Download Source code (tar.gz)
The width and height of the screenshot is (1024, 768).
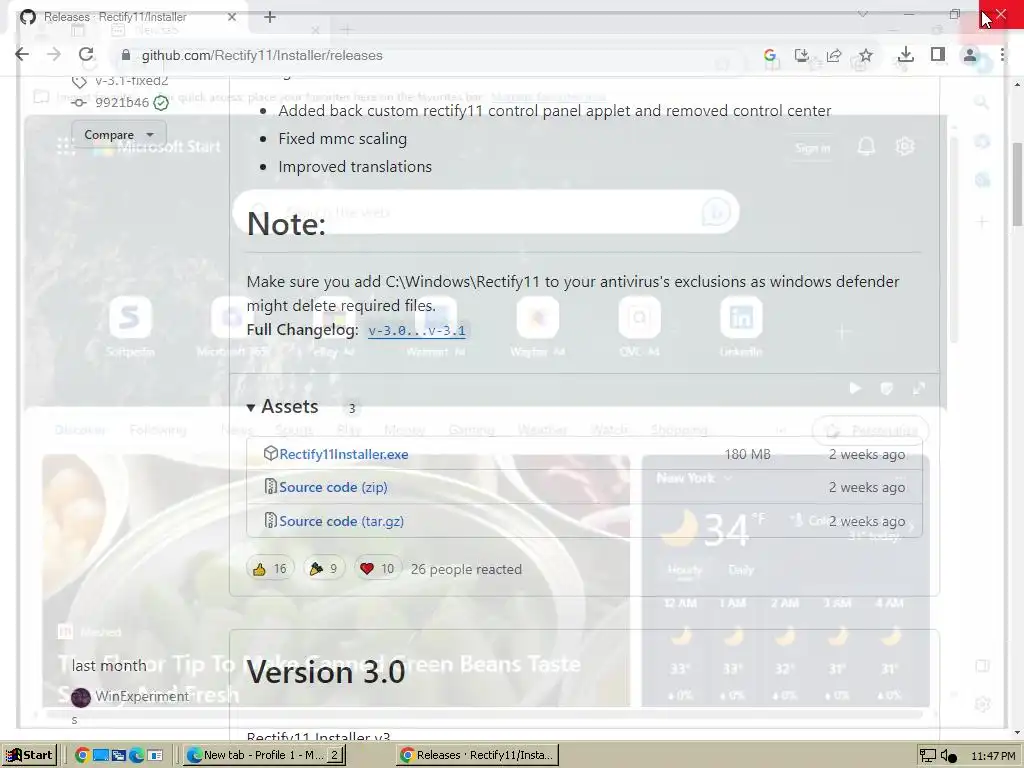pos(342,521)
